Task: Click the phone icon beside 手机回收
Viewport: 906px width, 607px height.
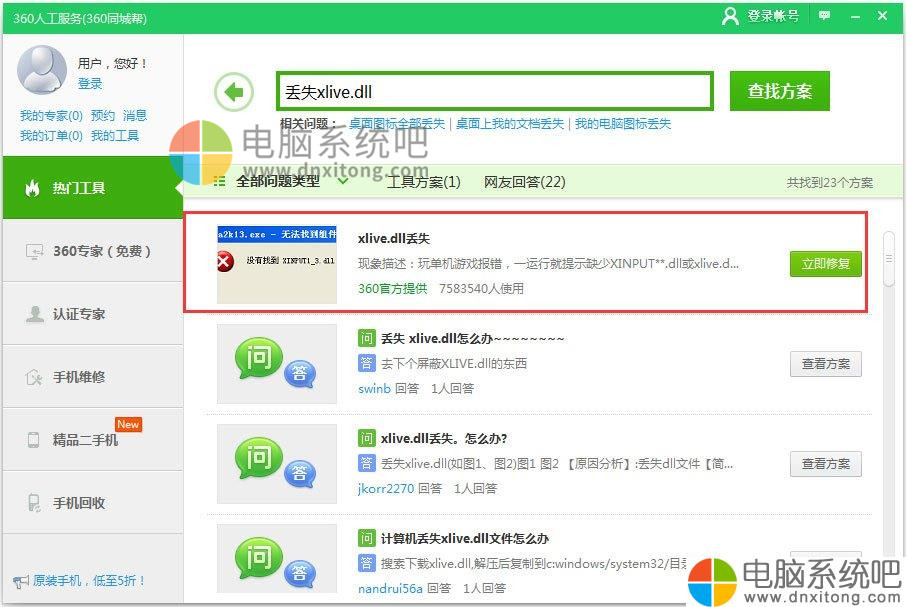Action: [34, 502]
